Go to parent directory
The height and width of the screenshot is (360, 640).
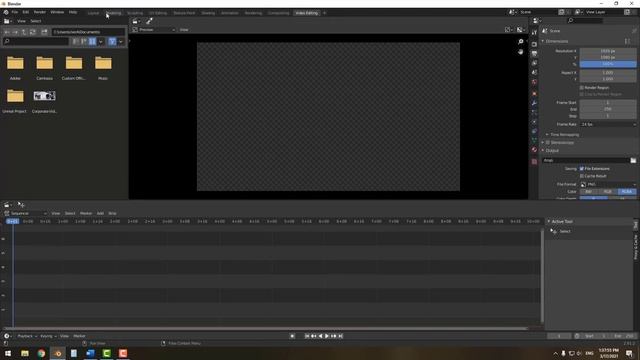coord(24,32)
